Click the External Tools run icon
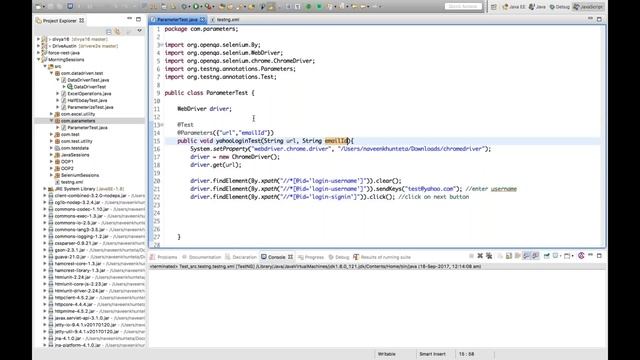This screenshot has width=640, height=360. click(208, 7)
